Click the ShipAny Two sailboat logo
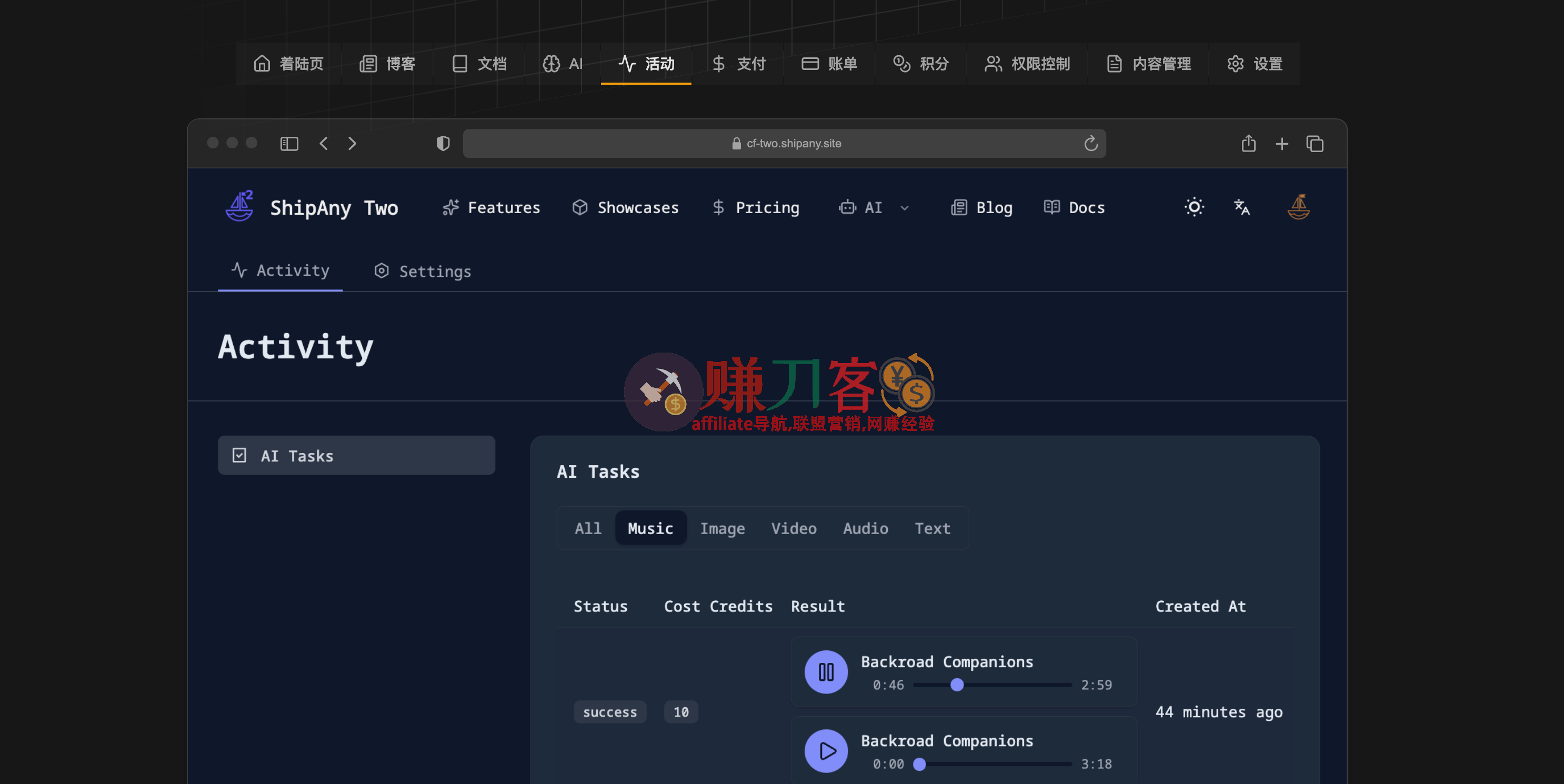Screen dimensions: 1564x784 [240, 206]
